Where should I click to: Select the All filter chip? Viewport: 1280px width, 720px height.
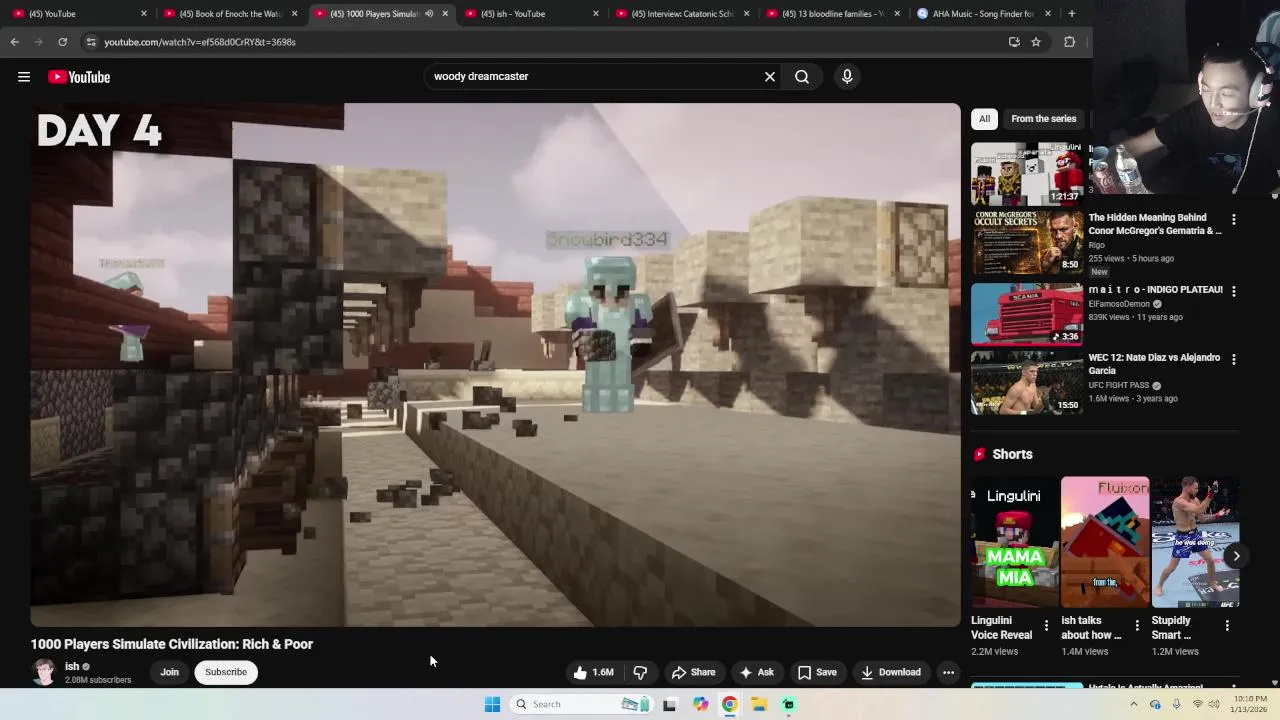[x=984, y=119]
